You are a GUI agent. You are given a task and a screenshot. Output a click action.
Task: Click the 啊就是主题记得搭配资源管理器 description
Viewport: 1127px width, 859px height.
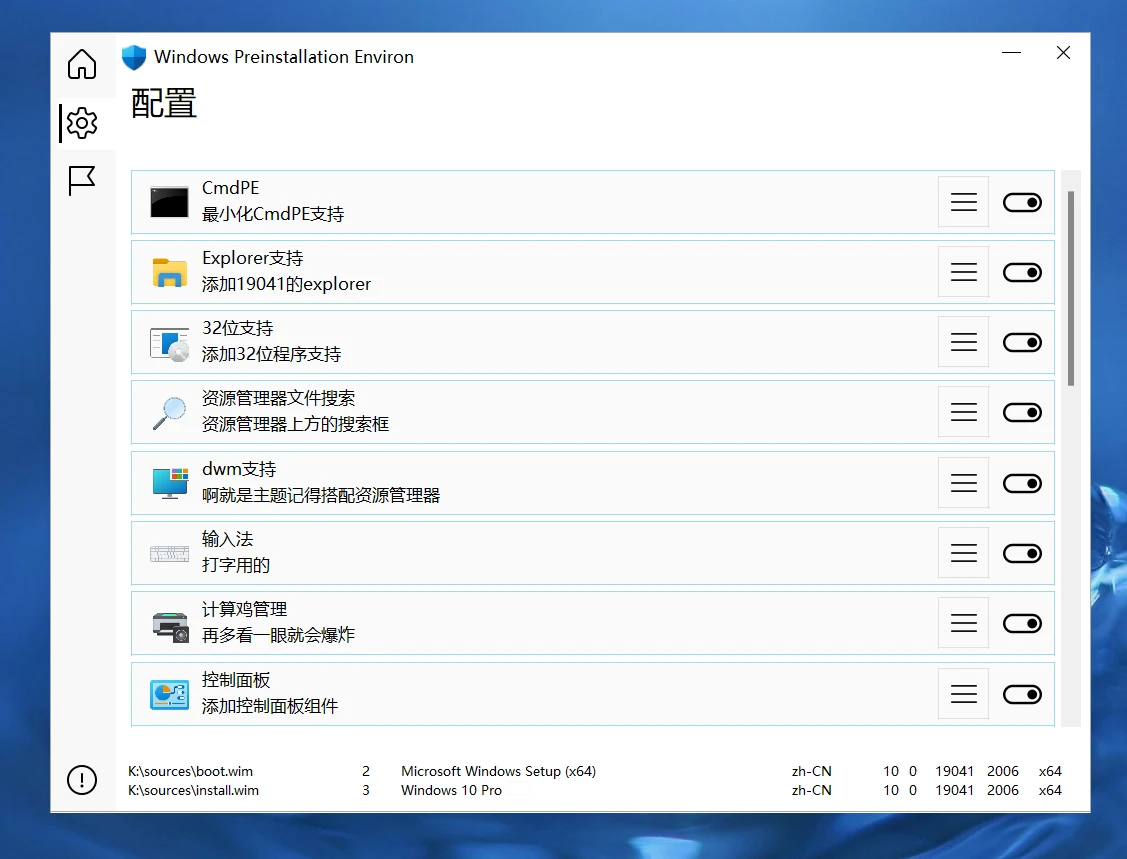coord(321,495)
